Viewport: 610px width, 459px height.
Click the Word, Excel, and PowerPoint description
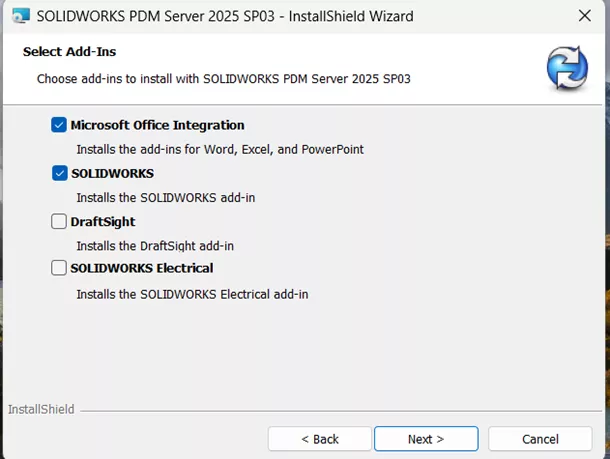pyautogui.click(x=219, y=149)
